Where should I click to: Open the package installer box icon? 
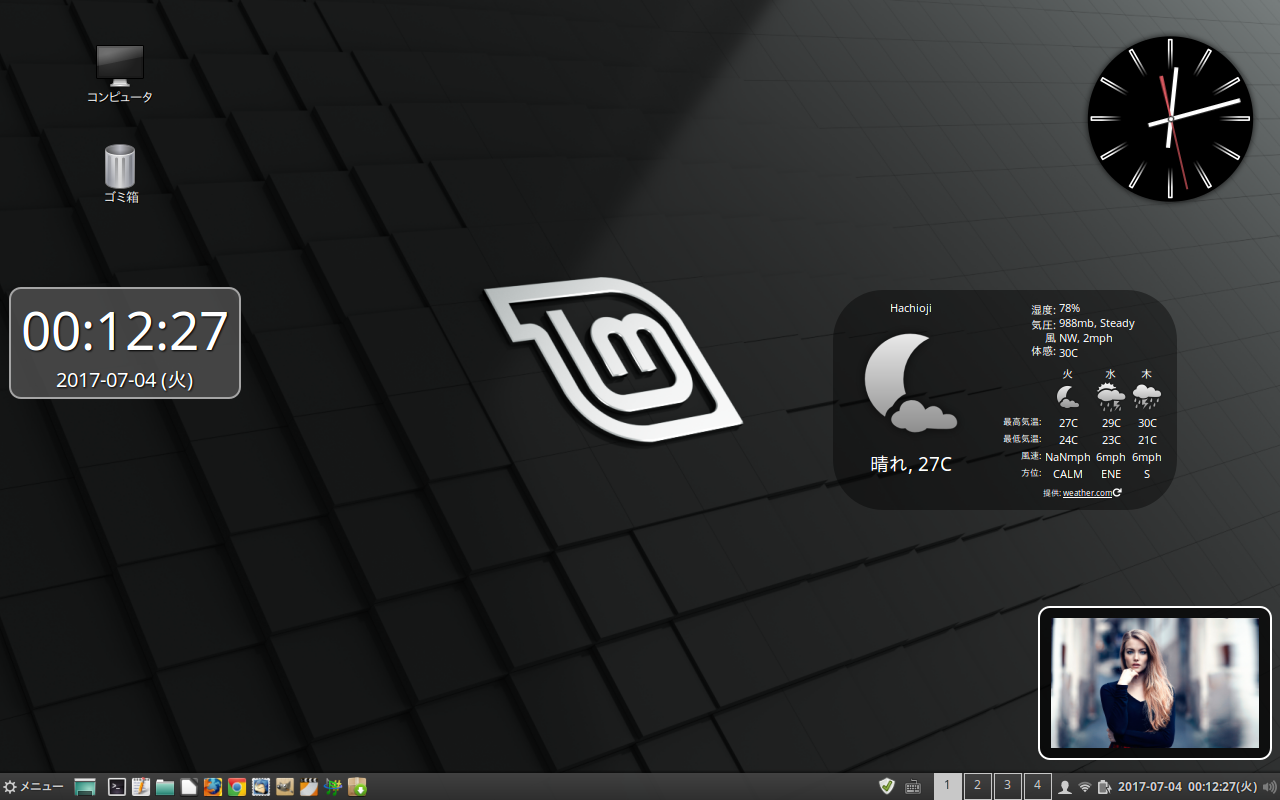pyautogui.click(x=357, y=787)
